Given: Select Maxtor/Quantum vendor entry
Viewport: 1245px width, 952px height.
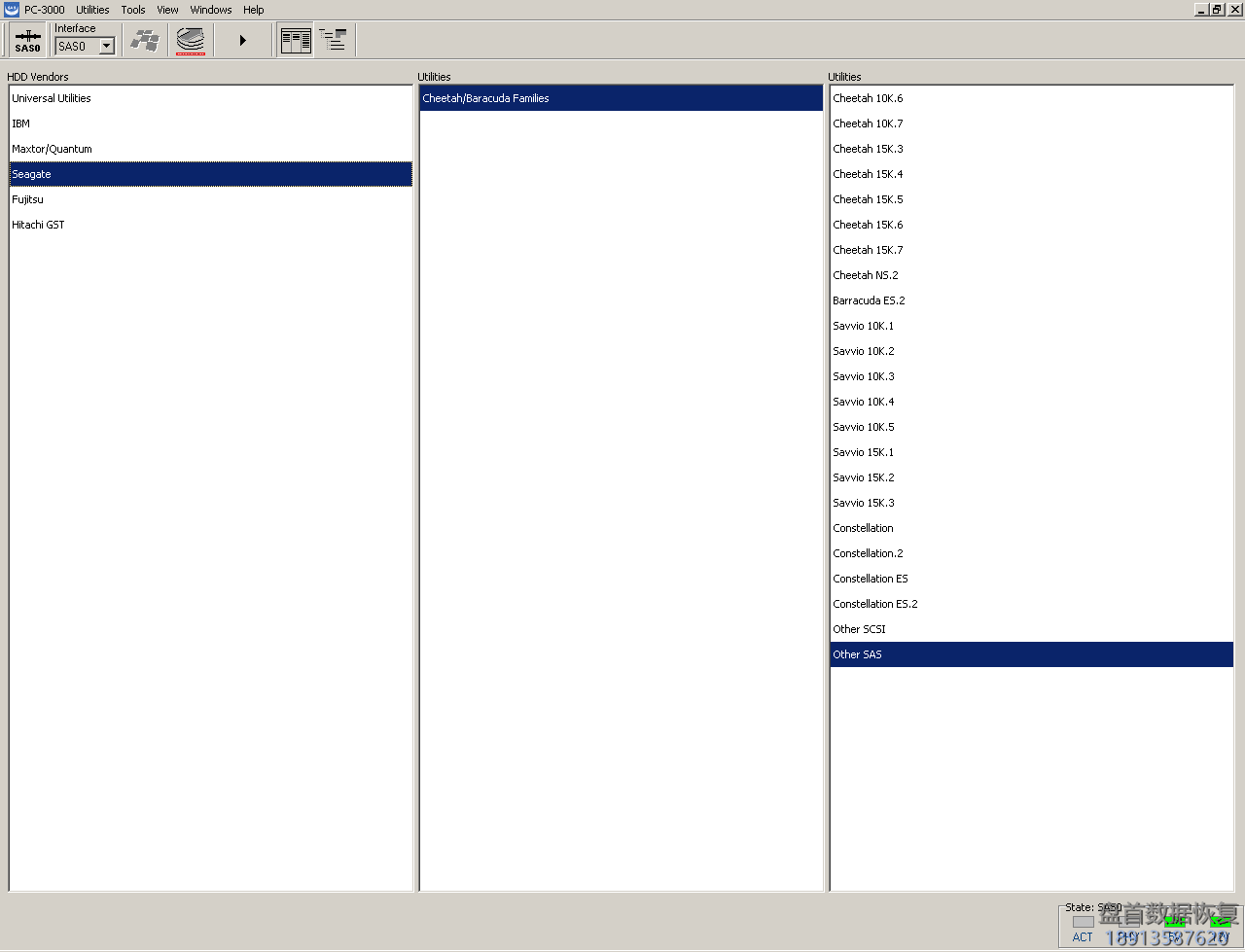Looking at the screenshot, I should (x=52, y=149).
